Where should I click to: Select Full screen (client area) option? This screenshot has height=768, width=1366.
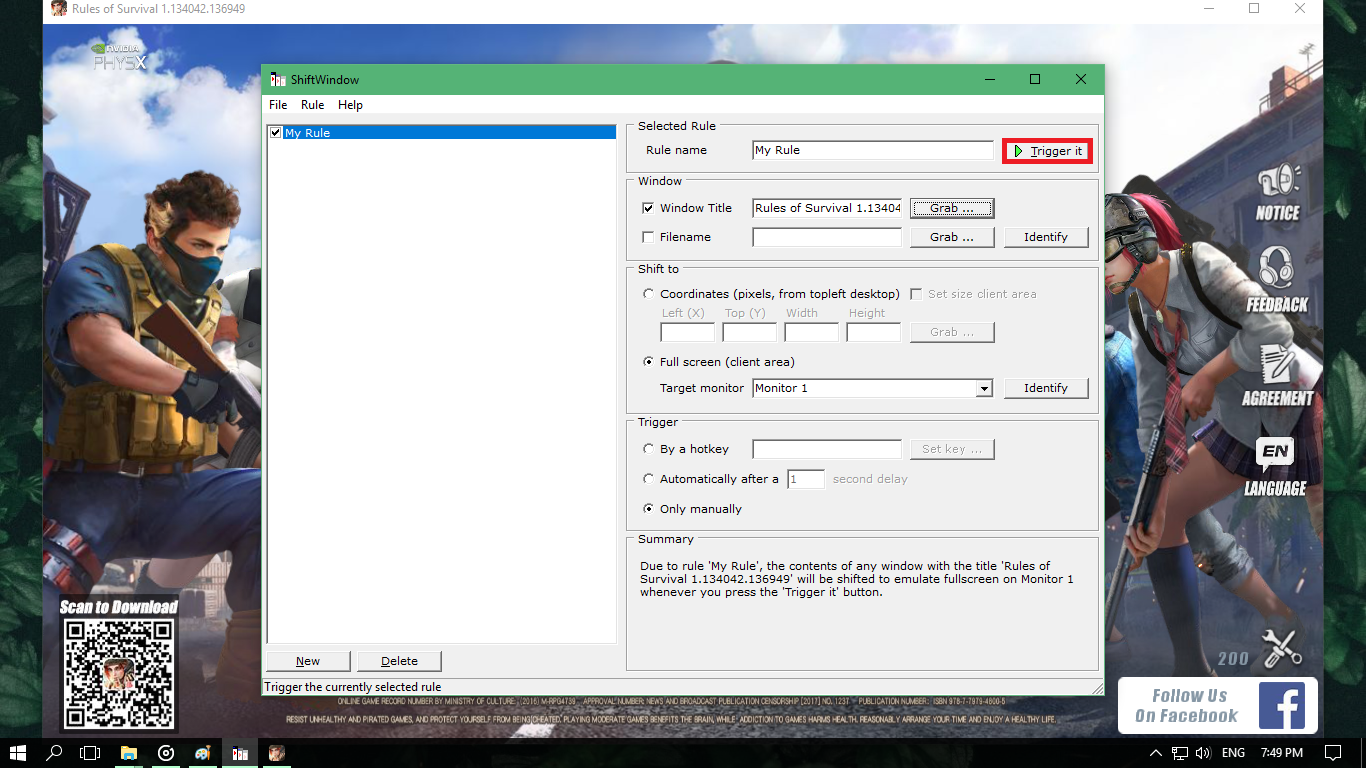click(649, 362)
